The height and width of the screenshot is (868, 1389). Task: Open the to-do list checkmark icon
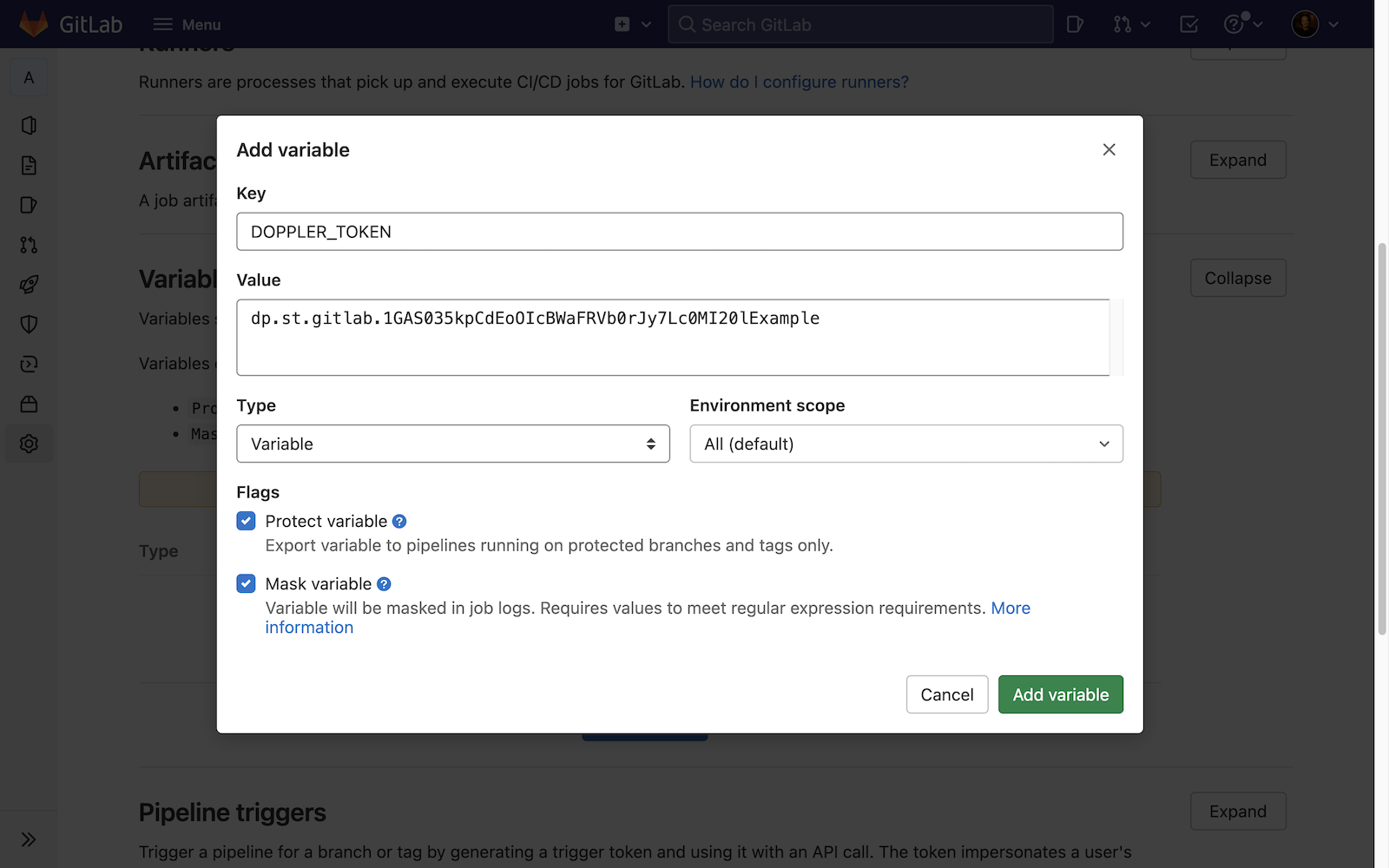click(x=1189, y=24)
